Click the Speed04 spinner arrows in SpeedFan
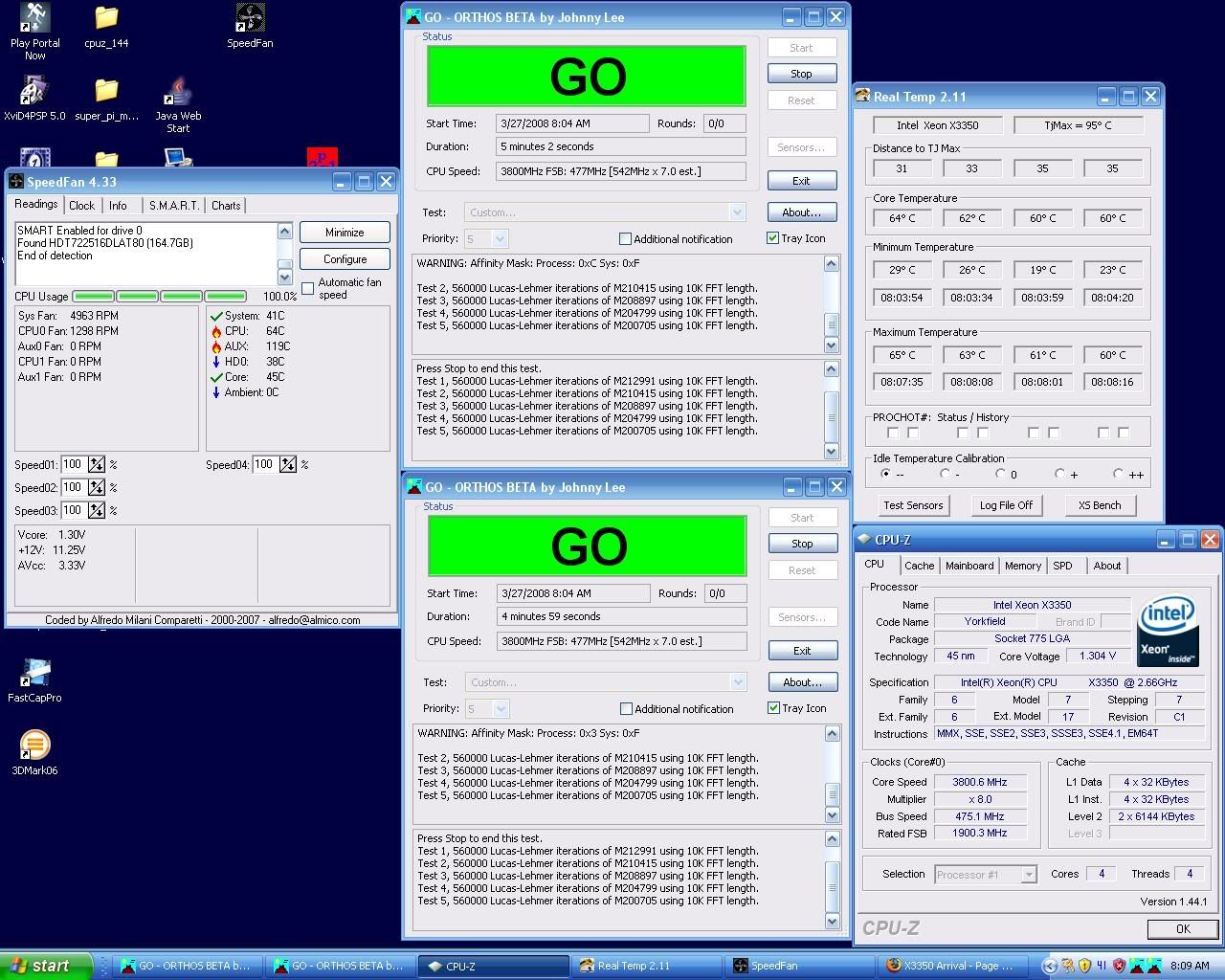 pos(288,465)
